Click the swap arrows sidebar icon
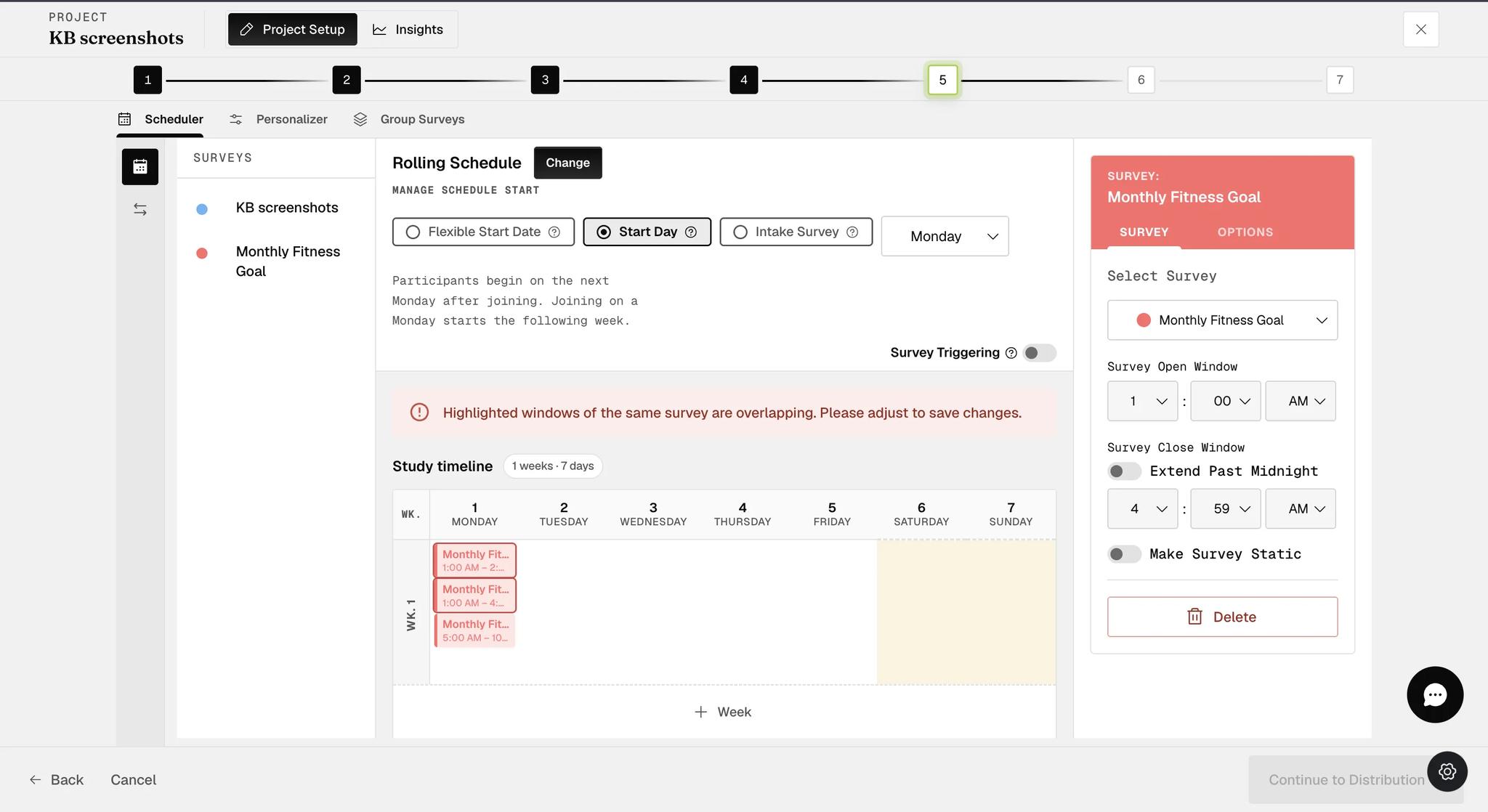1488x812 pixels. 140,209
